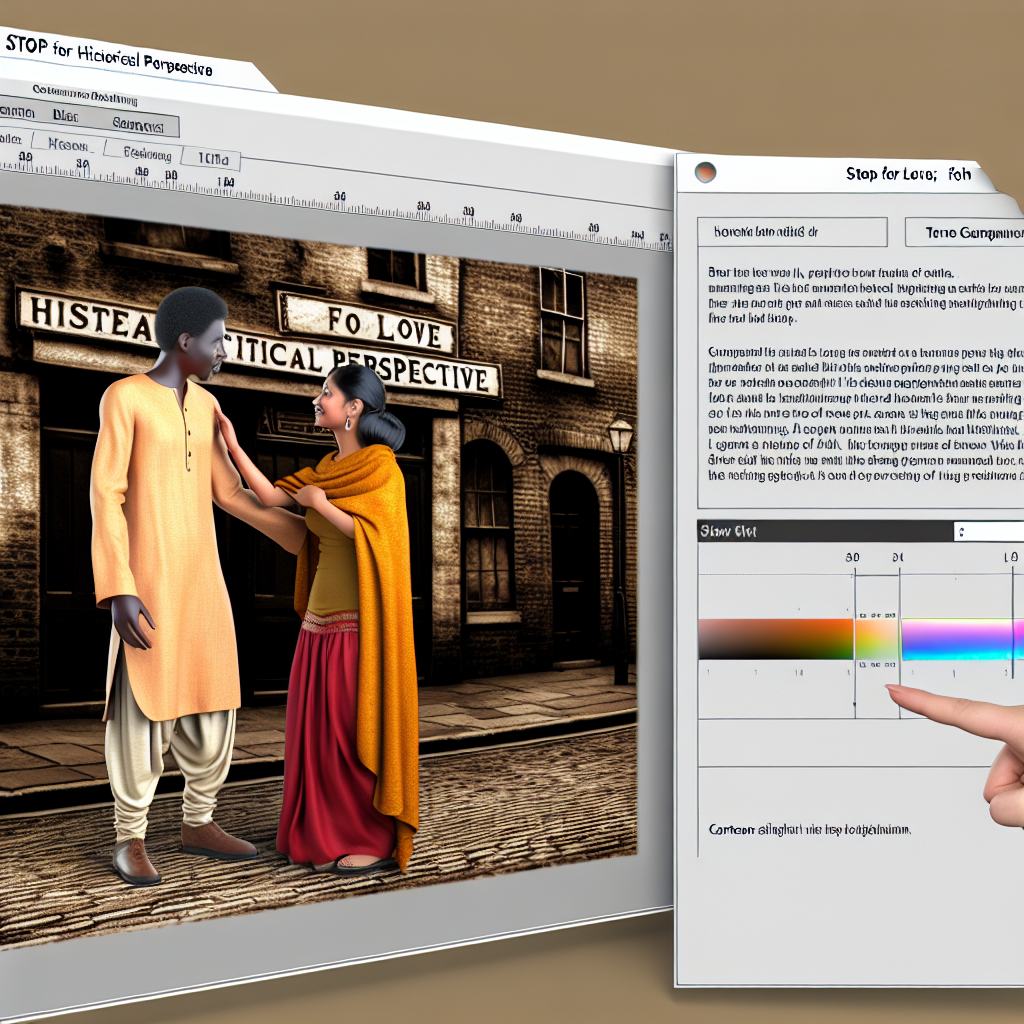The width and height of the screenshot is (1024, 1024).
Task: Click the gradient marker line labeled 01
Action: (898, 600)
